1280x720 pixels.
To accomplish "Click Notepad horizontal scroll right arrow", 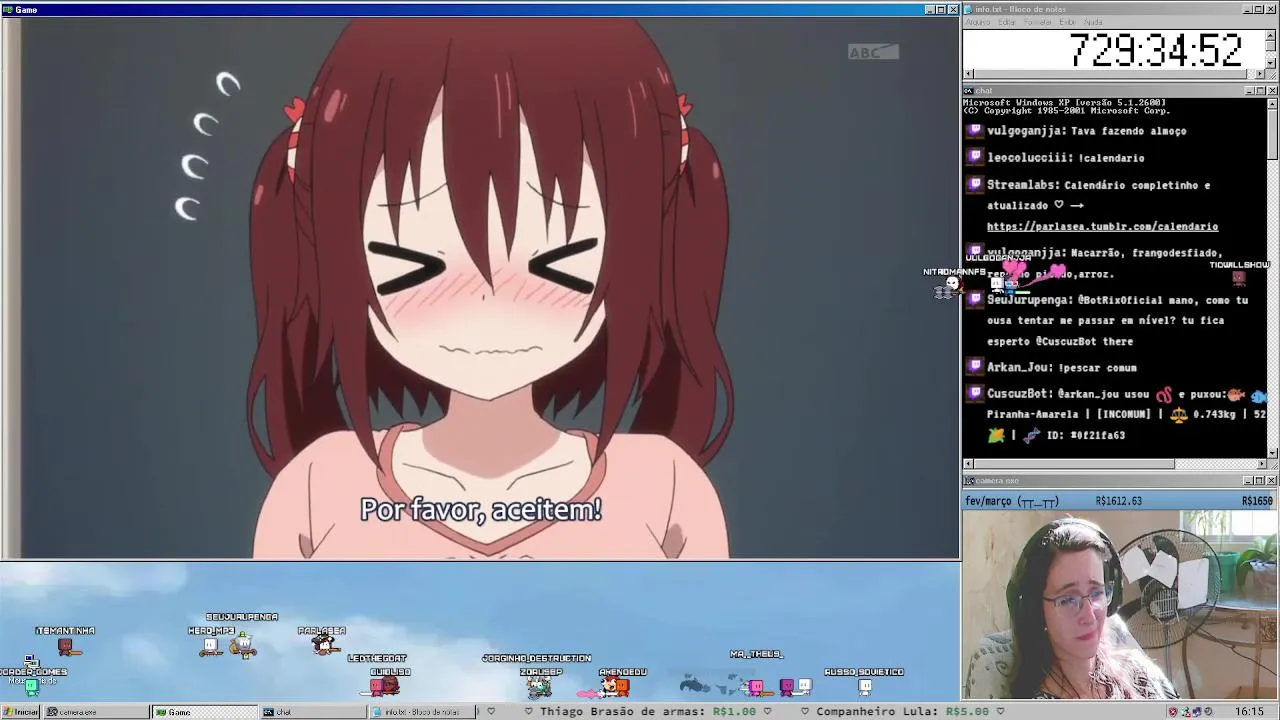I will [1260, 74].
